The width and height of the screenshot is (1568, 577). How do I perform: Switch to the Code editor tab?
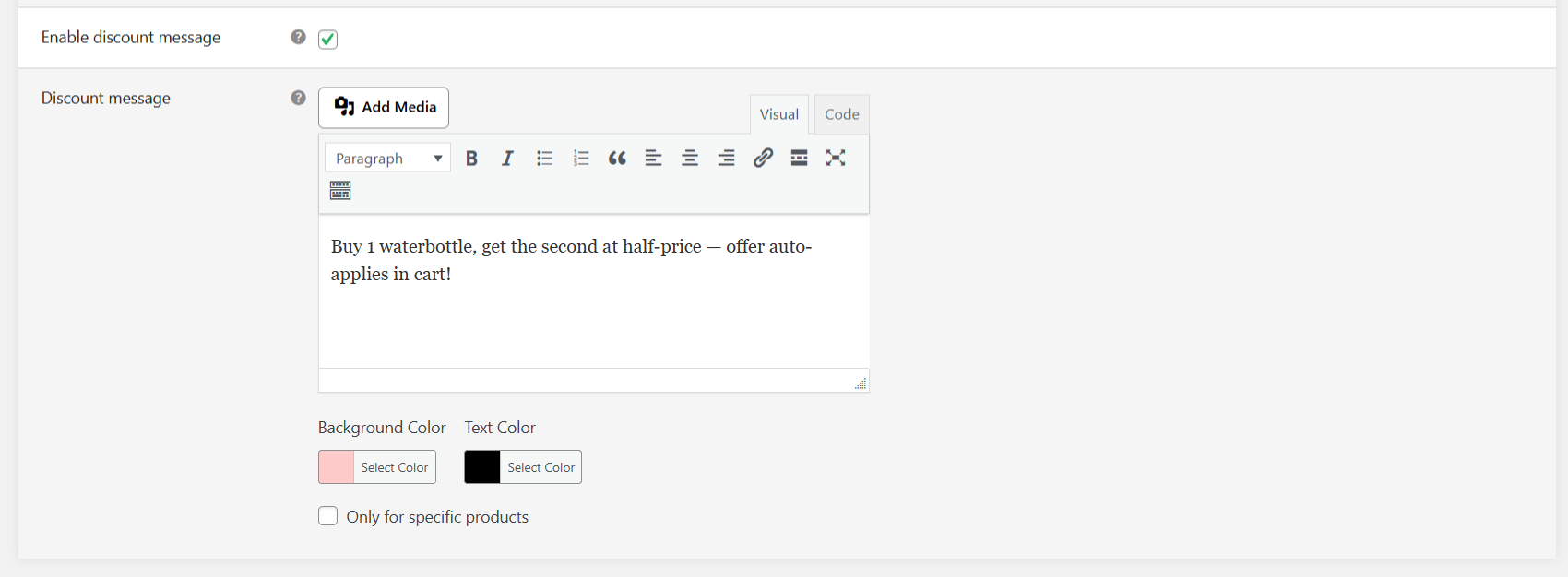pyautogui.click(x=841, y=114)
